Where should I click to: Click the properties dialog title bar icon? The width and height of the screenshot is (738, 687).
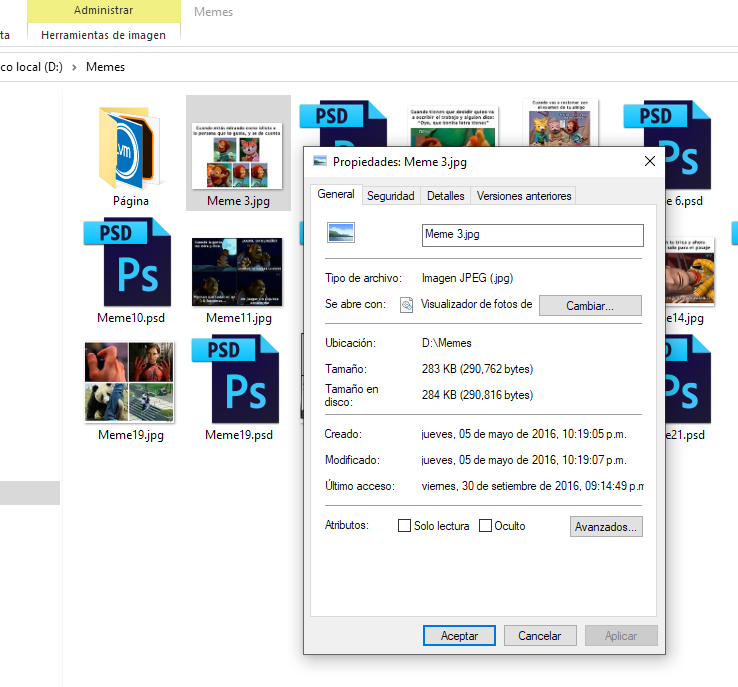[320, 161]
